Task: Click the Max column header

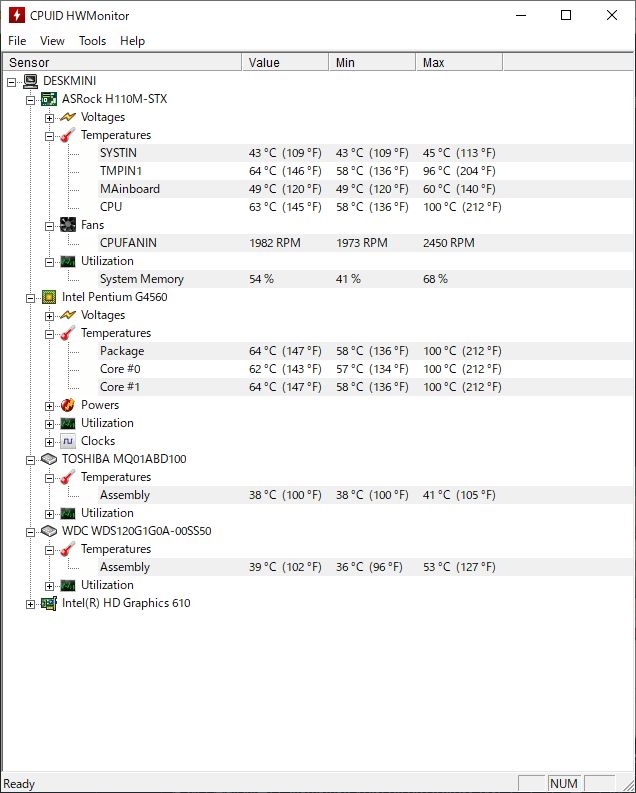Action: point(459,63)
